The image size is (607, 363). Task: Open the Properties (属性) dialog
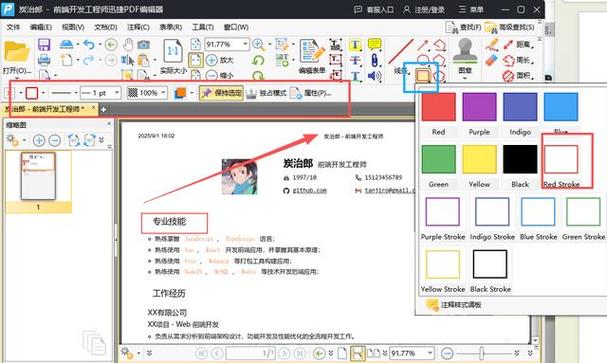coord(310,93)
